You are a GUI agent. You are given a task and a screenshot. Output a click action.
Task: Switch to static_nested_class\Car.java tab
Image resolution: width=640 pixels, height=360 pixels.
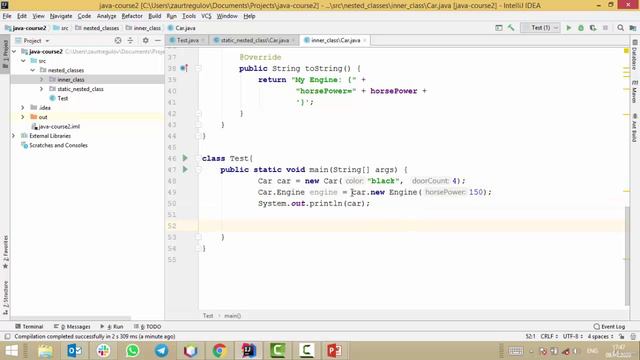(x=254, y=40)
